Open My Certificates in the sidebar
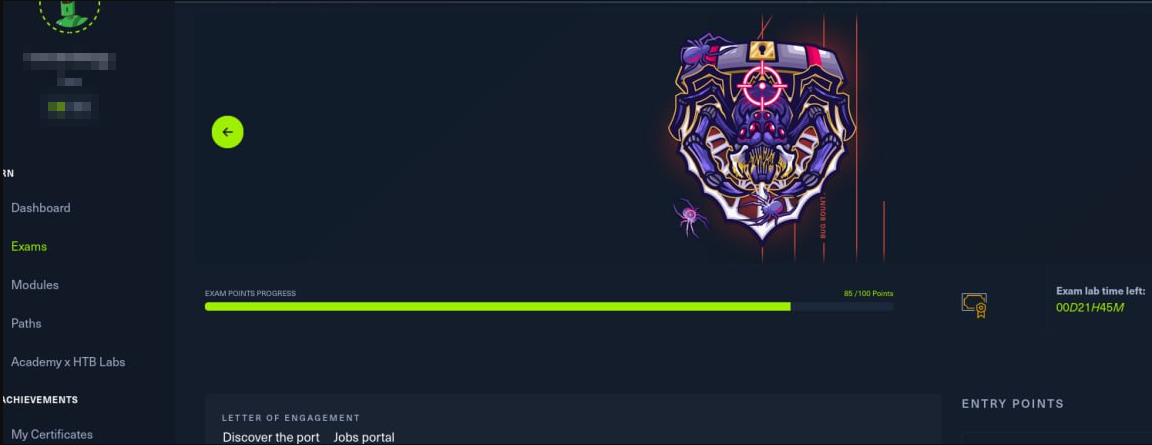This screenshot has width=1152, height=445. [51, 435]
